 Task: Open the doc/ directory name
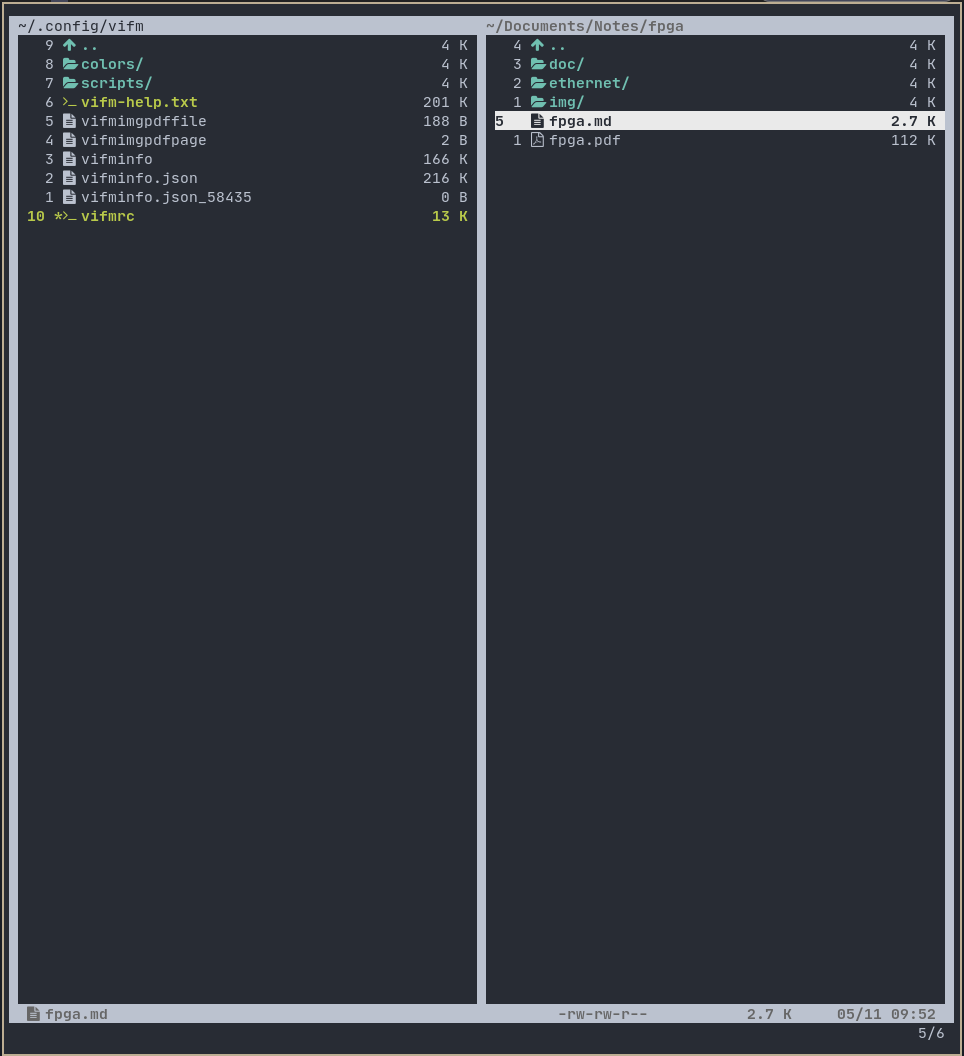coord(567,64)
